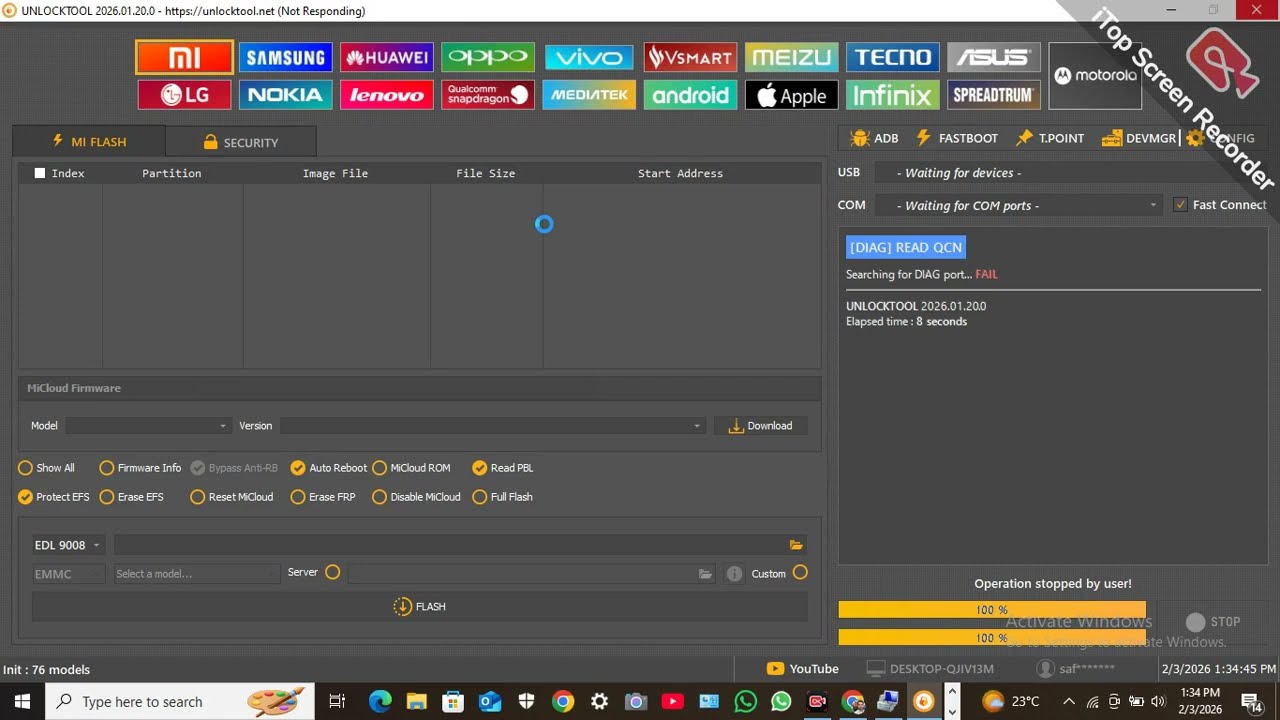Screen dimensions: 1280x720
Task: Open the taskbar clock and date
Action: click(x=1200, y=701)
